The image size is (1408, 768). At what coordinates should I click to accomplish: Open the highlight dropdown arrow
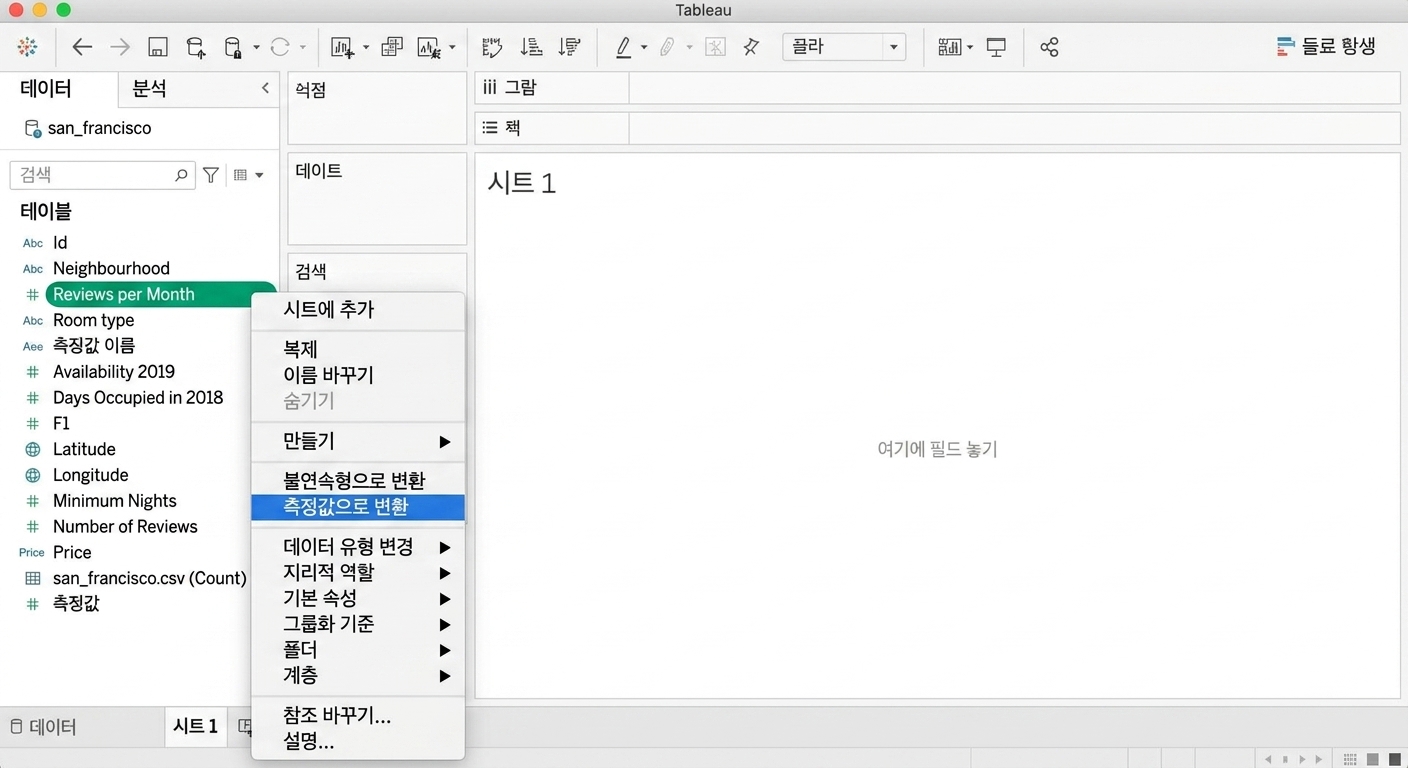point(643,47)
